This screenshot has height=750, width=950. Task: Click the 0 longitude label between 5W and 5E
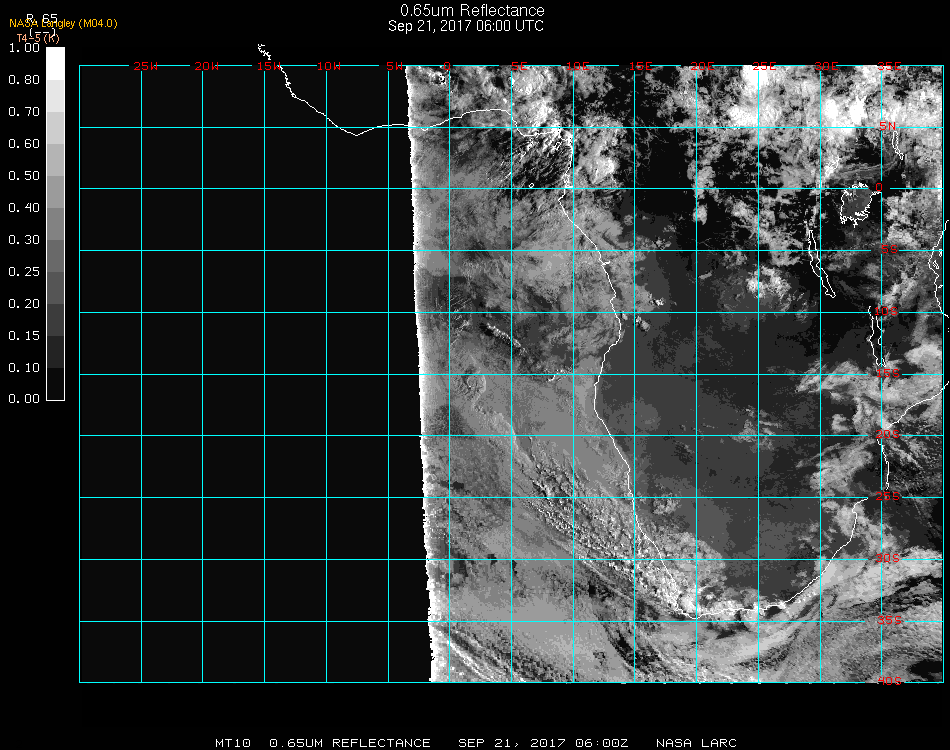tap(447, 66)
